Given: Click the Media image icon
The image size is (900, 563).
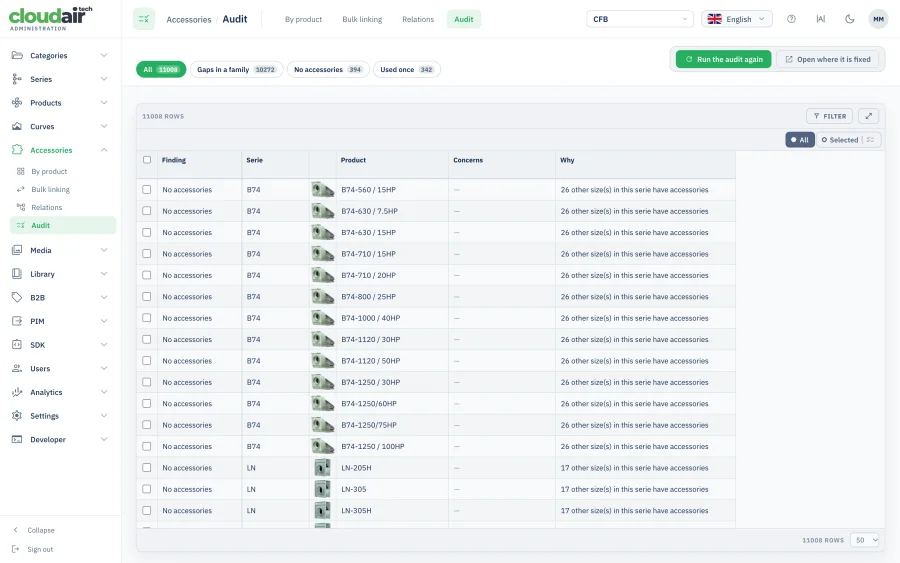Looking at the screenshot, I should [x=17, y=250].
